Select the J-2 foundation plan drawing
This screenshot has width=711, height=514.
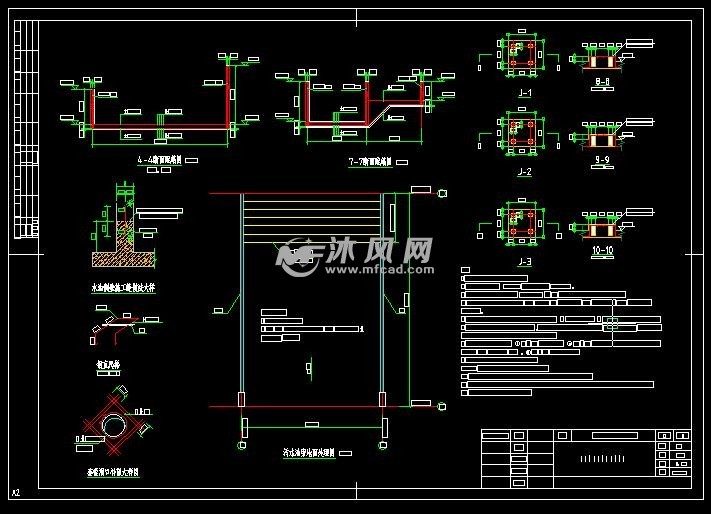pyautogui.click(x=519, y=133)
